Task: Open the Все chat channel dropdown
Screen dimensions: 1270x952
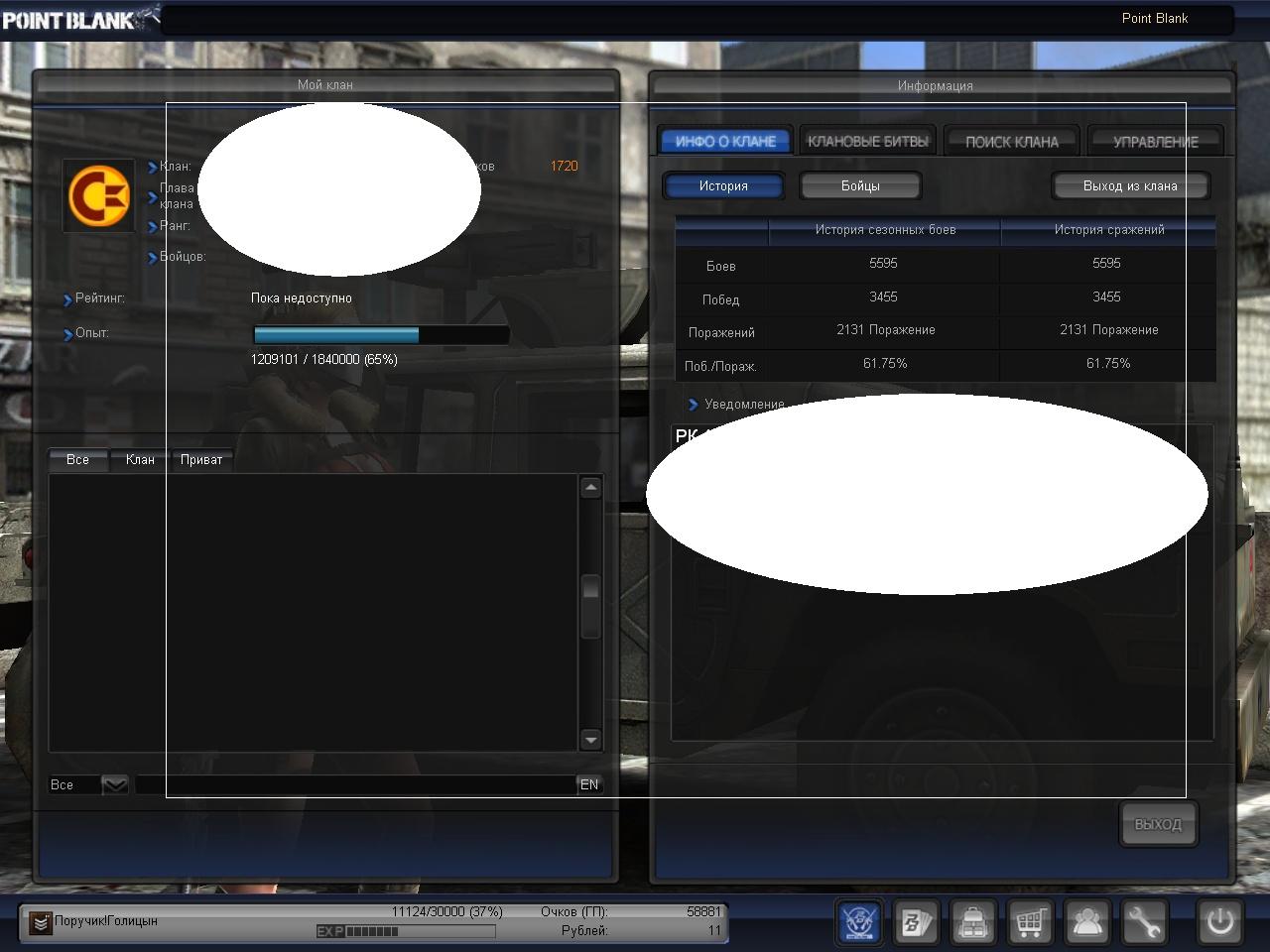Action: click(114, 784)
